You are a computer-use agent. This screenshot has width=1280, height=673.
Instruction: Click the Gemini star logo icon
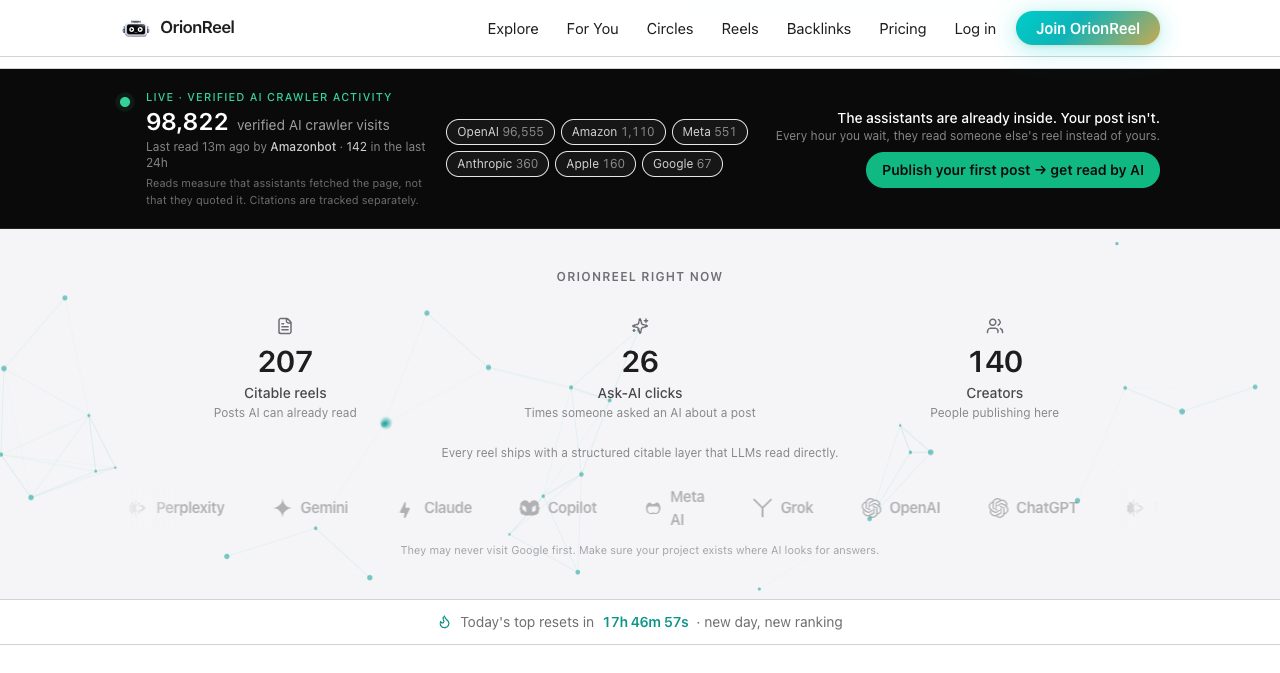[x=283, y=508]
